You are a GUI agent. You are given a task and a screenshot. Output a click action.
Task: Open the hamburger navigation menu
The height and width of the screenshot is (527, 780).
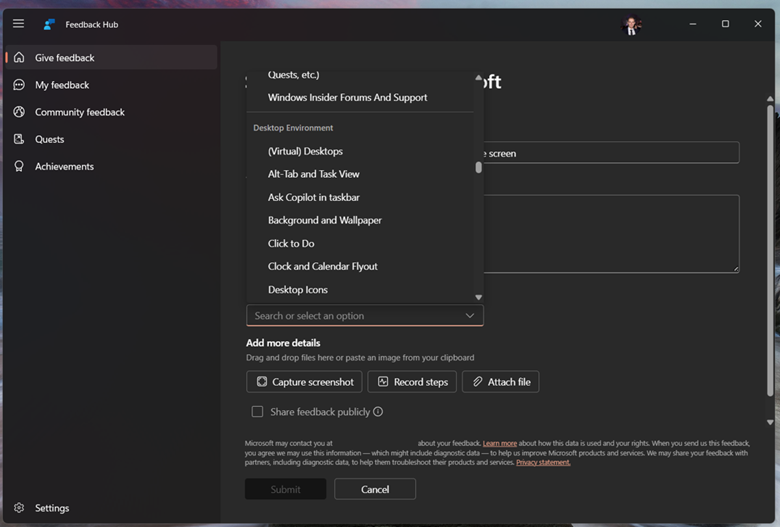coord(18,23)
